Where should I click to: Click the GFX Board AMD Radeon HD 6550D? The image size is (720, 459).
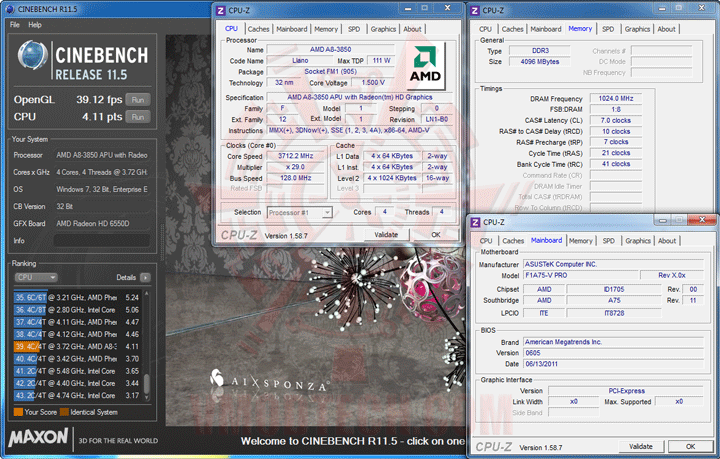click(x=102, y=224)
